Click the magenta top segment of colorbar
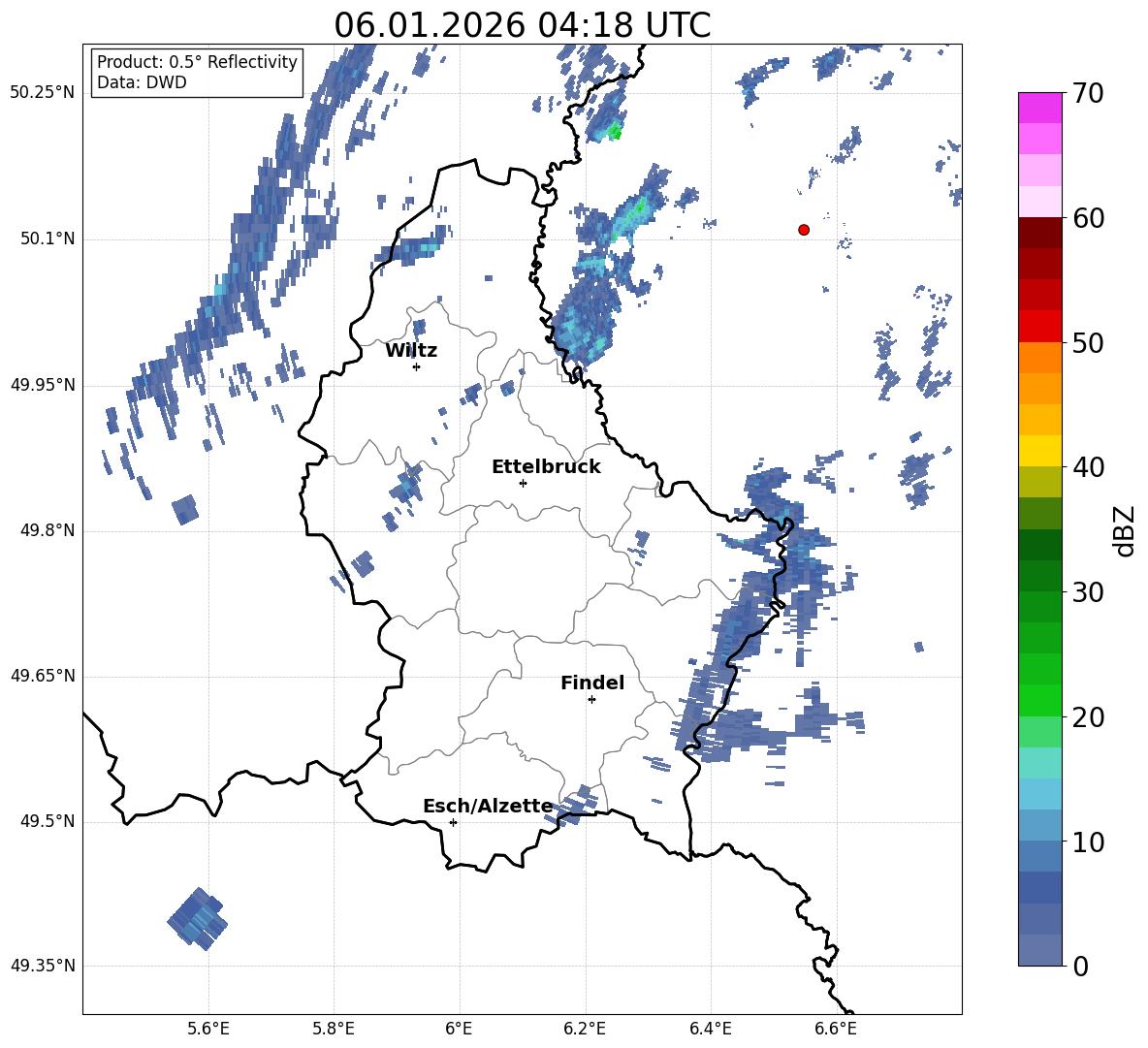This screenshot has width=1148, height=1048. (x=1039, y=108)
